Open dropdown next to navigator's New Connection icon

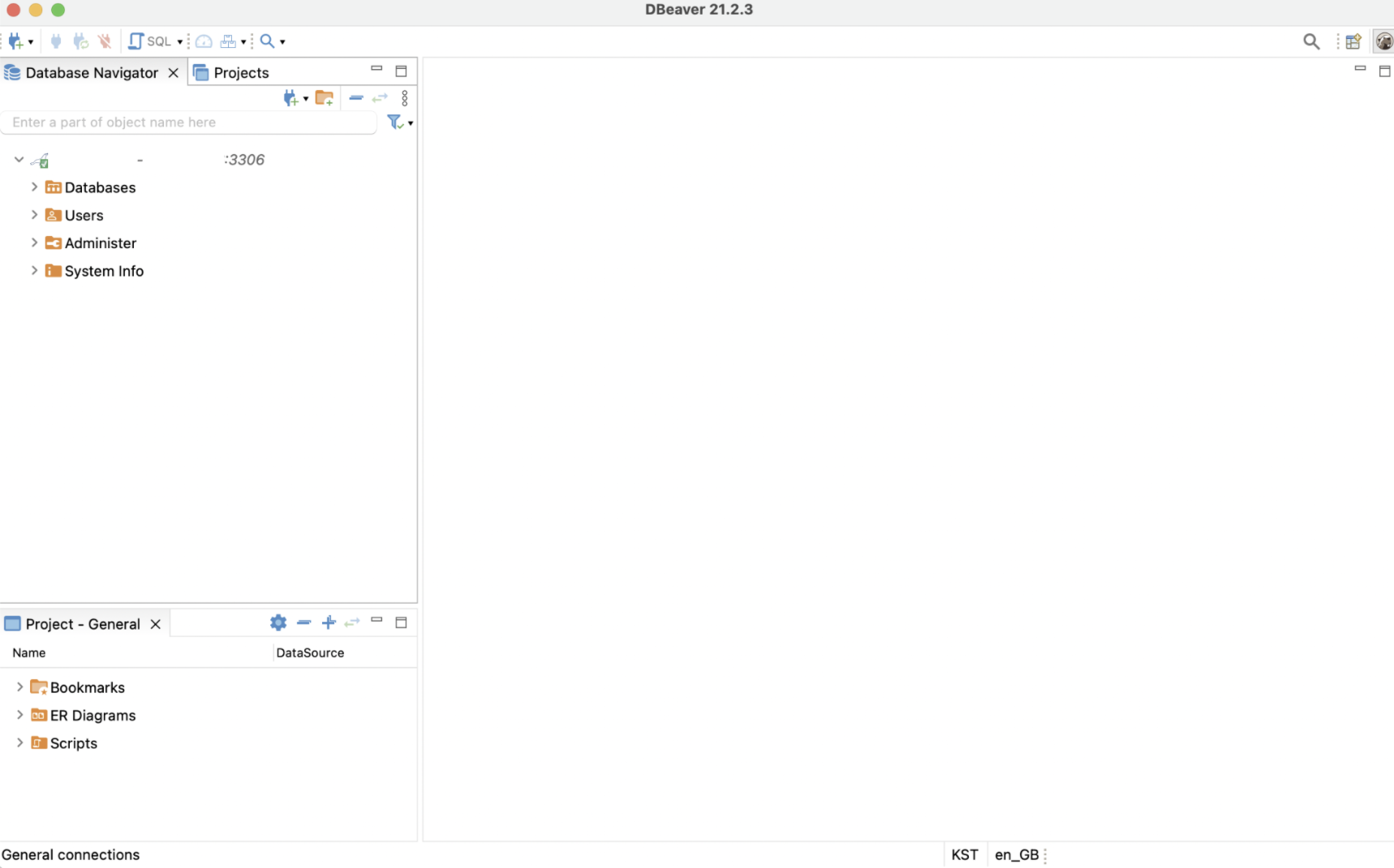pyautogui.click(x=306, y=99)
